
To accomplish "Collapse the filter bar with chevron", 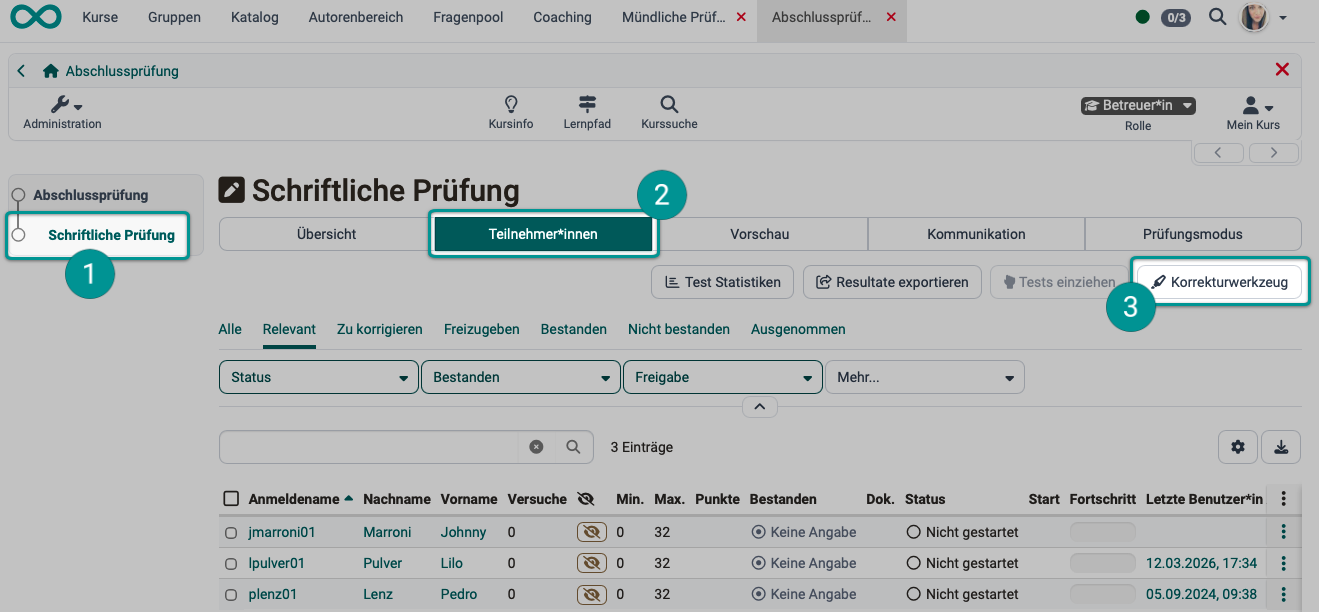I will (x=759, y=407).
